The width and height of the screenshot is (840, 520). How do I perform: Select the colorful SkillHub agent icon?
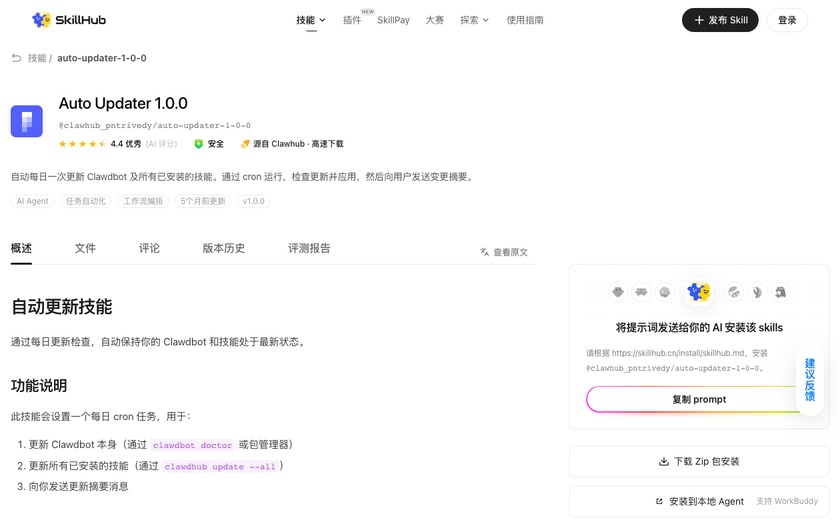pyautogui.click(x=699, y=292)
